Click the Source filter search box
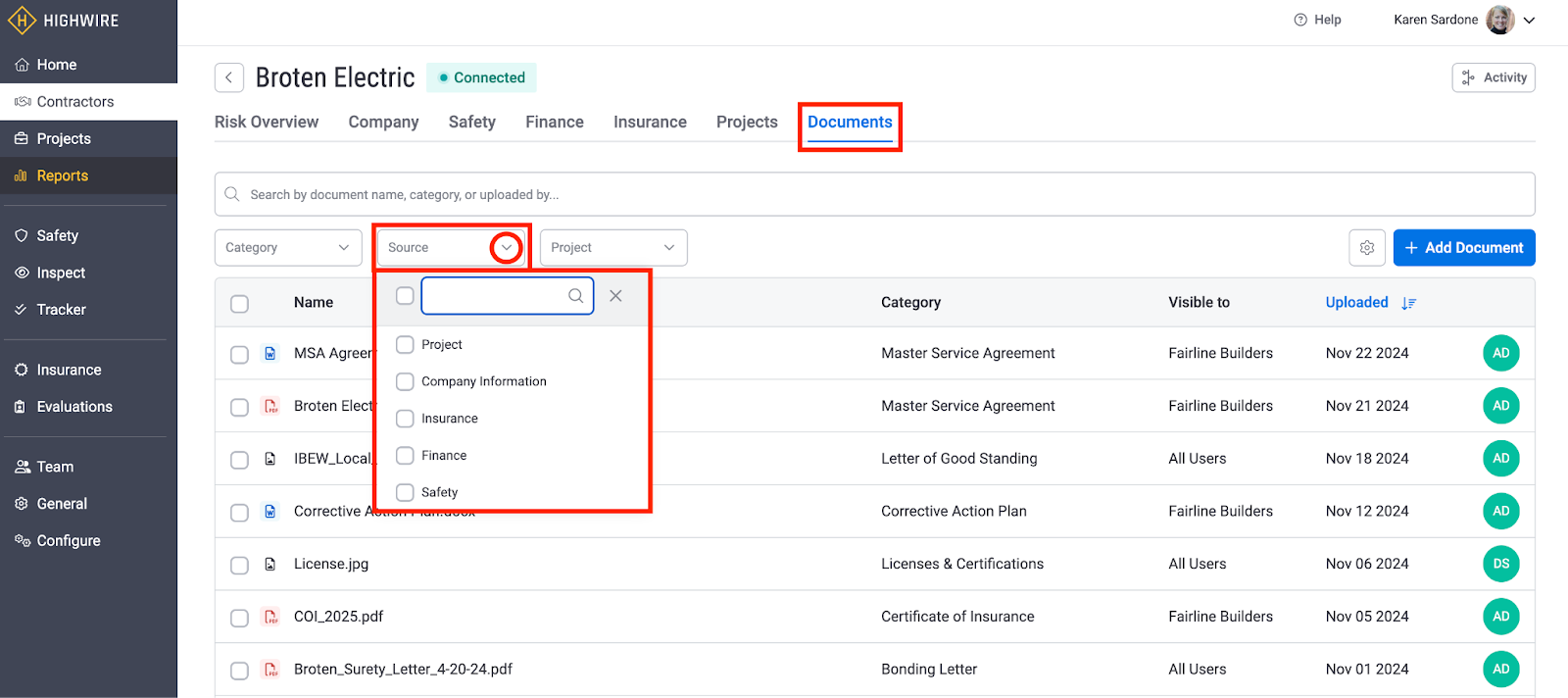Image resolution: width=1568 pixels, height=698 pixels. pyautogui.click(x=507, y=296)
